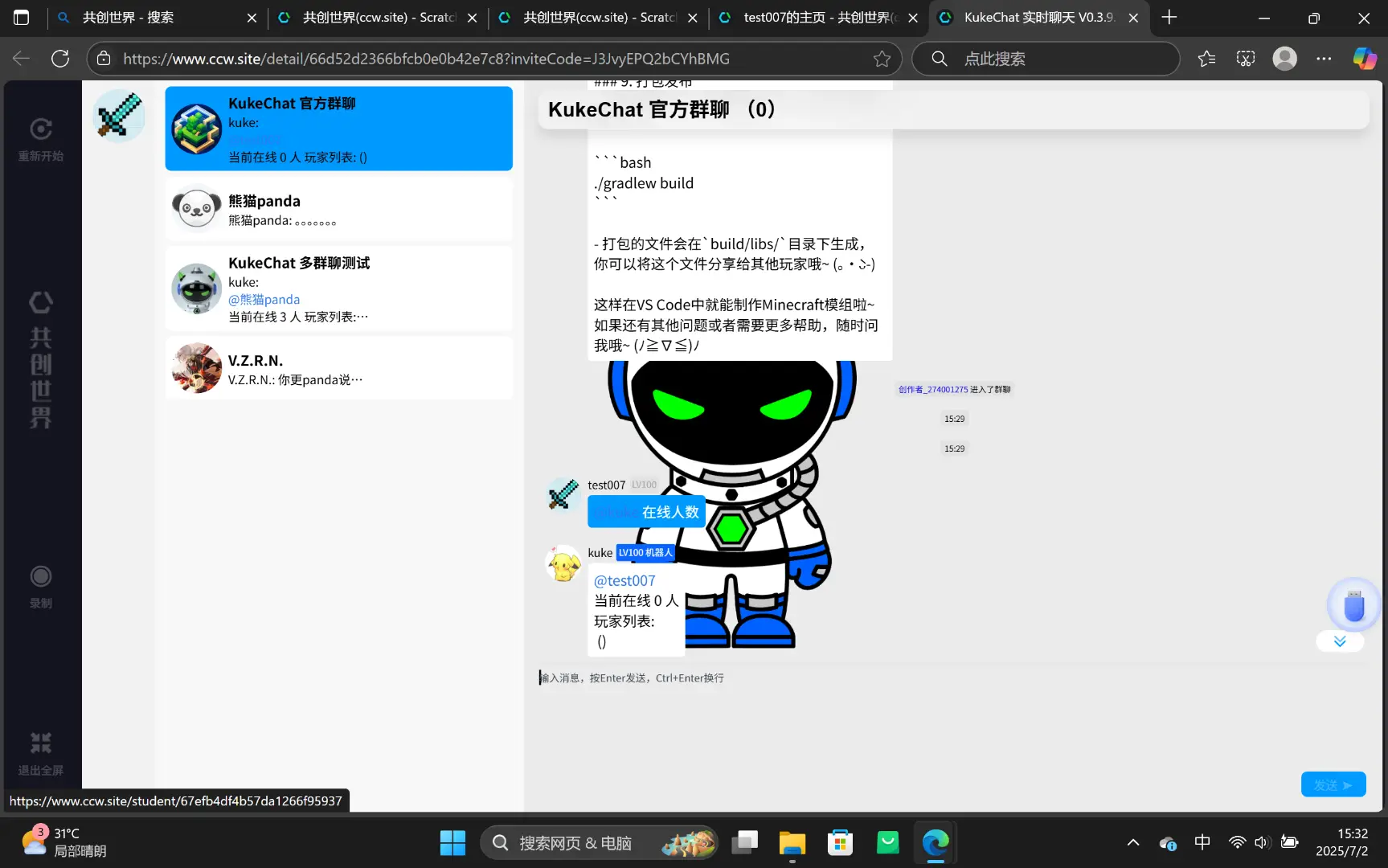Click test007's avatar in chat

[563, 494]
